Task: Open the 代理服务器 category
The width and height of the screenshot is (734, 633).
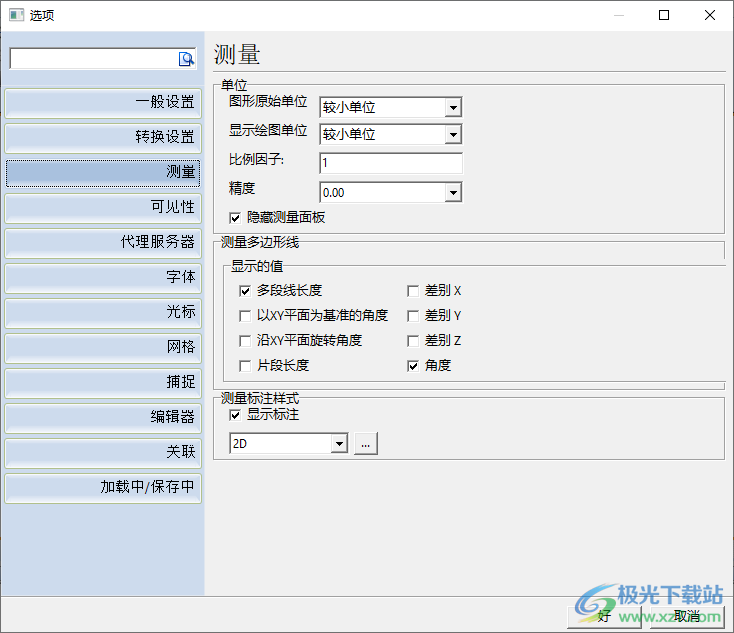Action: coord(103,243)
